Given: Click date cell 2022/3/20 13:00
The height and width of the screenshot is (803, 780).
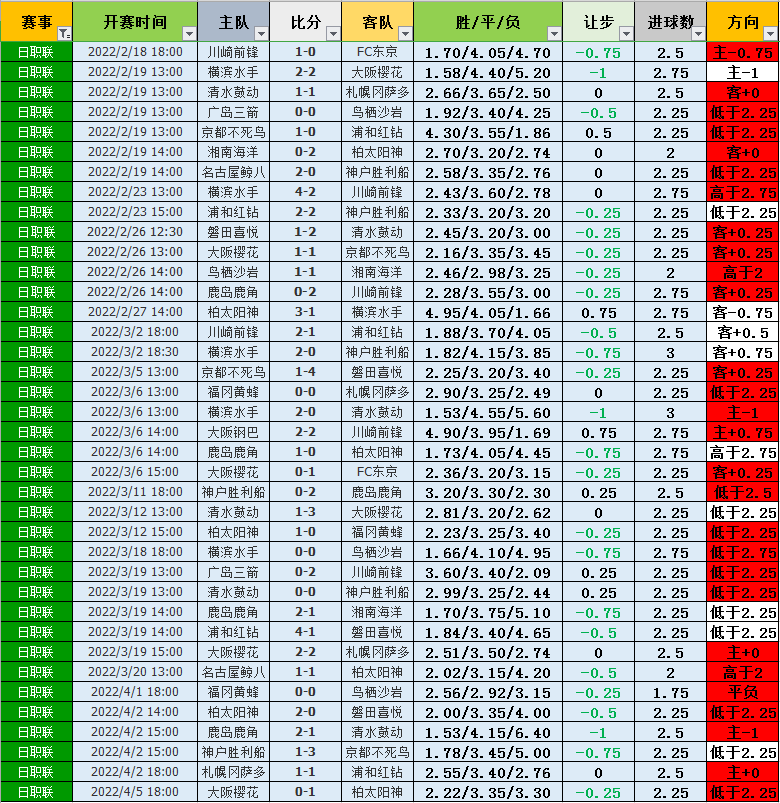Looking at the screenshot, I should coord(135,671).
